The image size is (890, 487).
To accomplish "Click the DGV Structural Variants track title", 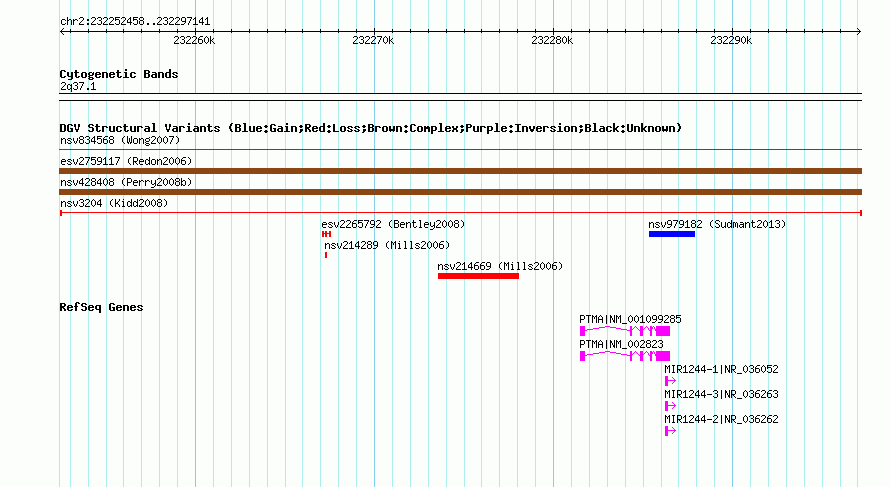I will (x=370, y=128).
